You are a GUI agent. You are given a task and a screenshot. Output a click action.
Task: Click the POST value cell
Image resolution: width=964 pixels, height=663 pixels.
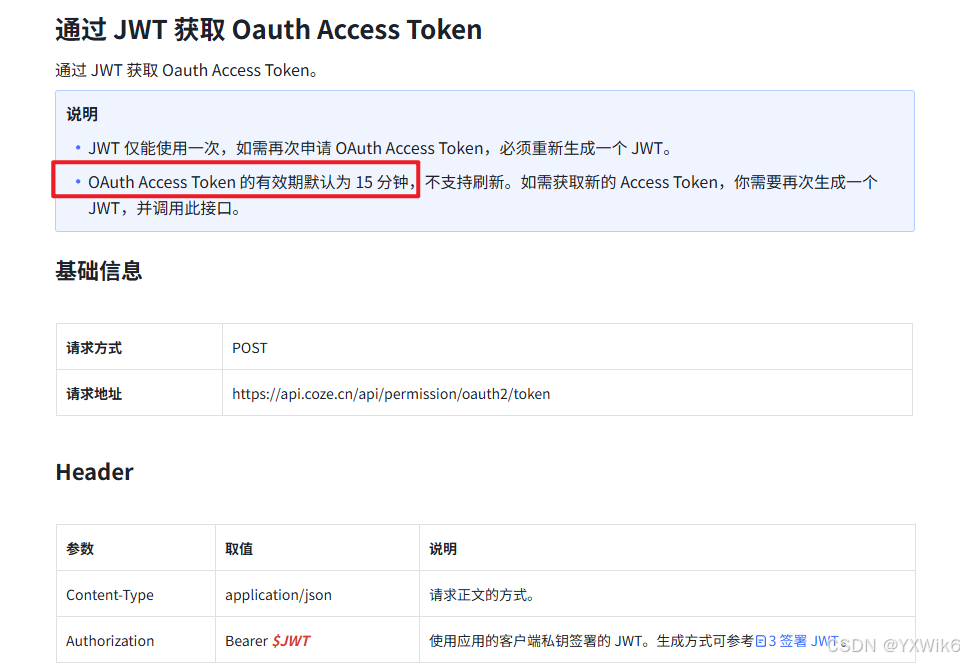(x=567, y=347)
